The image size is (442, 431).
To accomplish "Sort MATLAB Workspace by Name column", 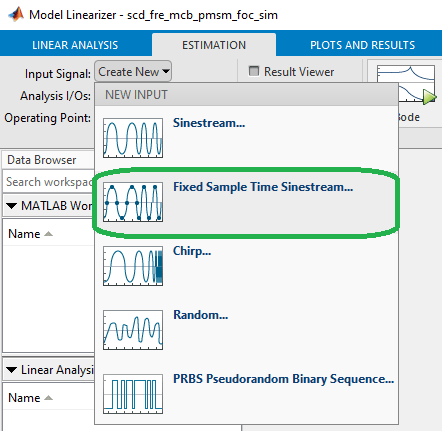I will coord(24,234).
